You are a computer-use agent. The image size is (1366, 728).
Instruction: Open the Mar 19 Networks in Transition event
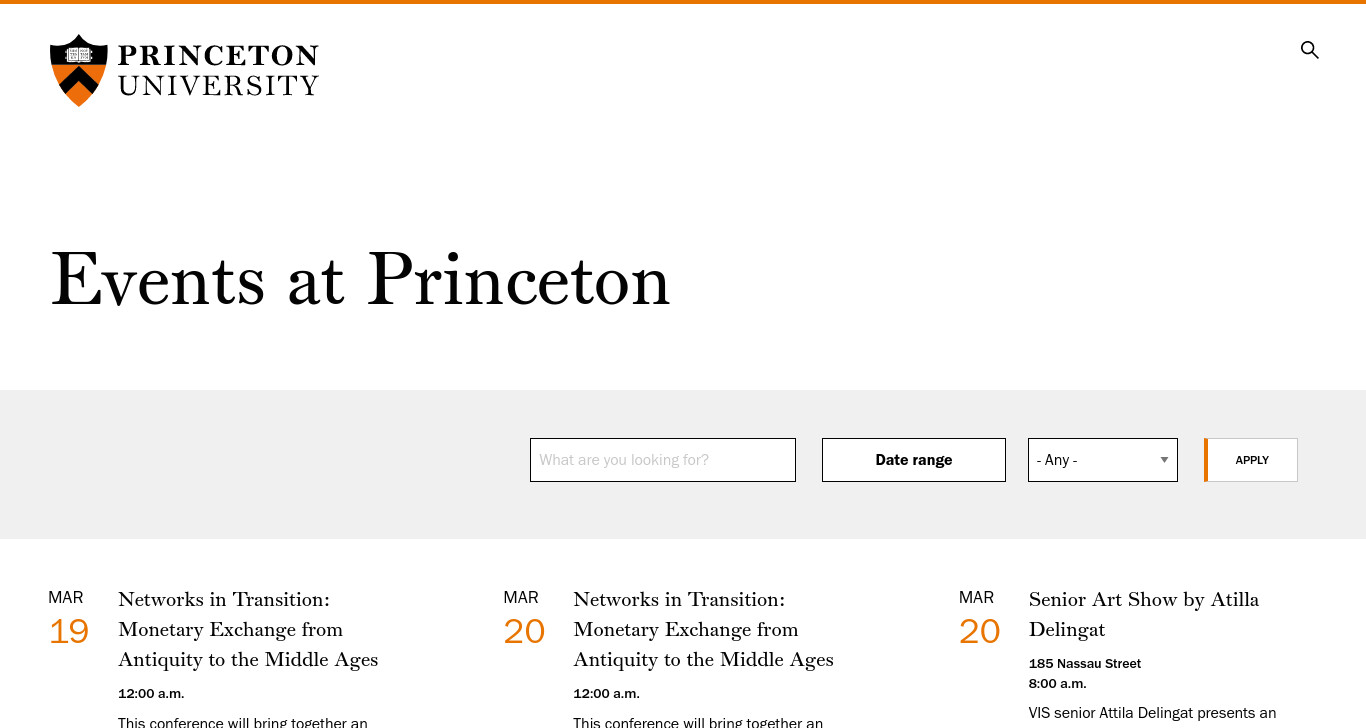tap(248, 629)
